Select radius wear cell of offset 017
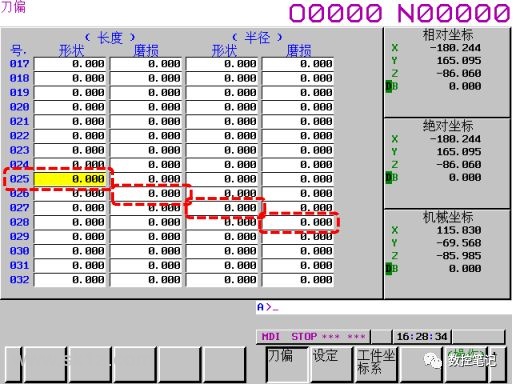 click(298, 64)
